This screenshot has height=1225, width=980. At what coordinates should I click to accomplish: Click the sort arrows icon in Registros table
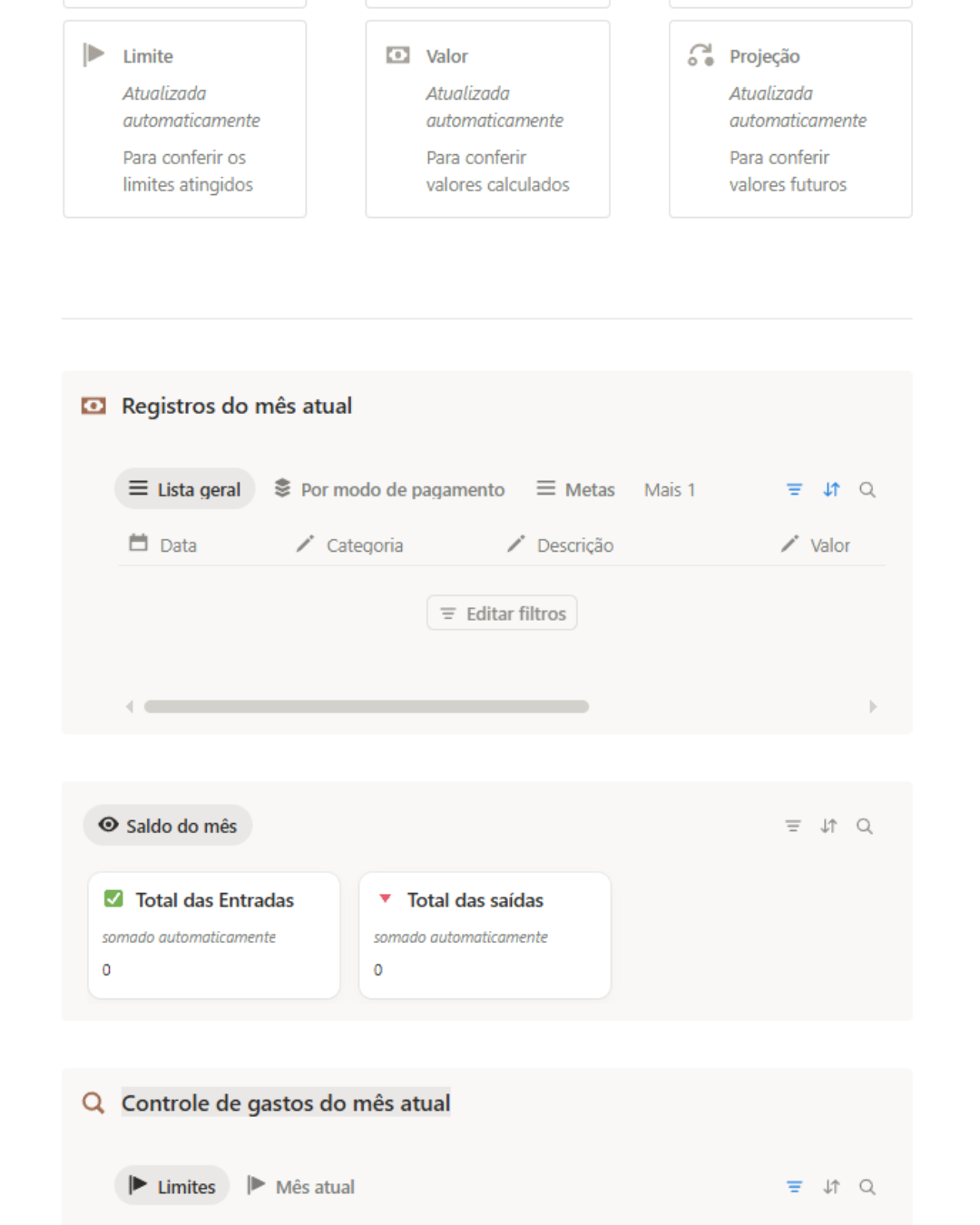831,490
